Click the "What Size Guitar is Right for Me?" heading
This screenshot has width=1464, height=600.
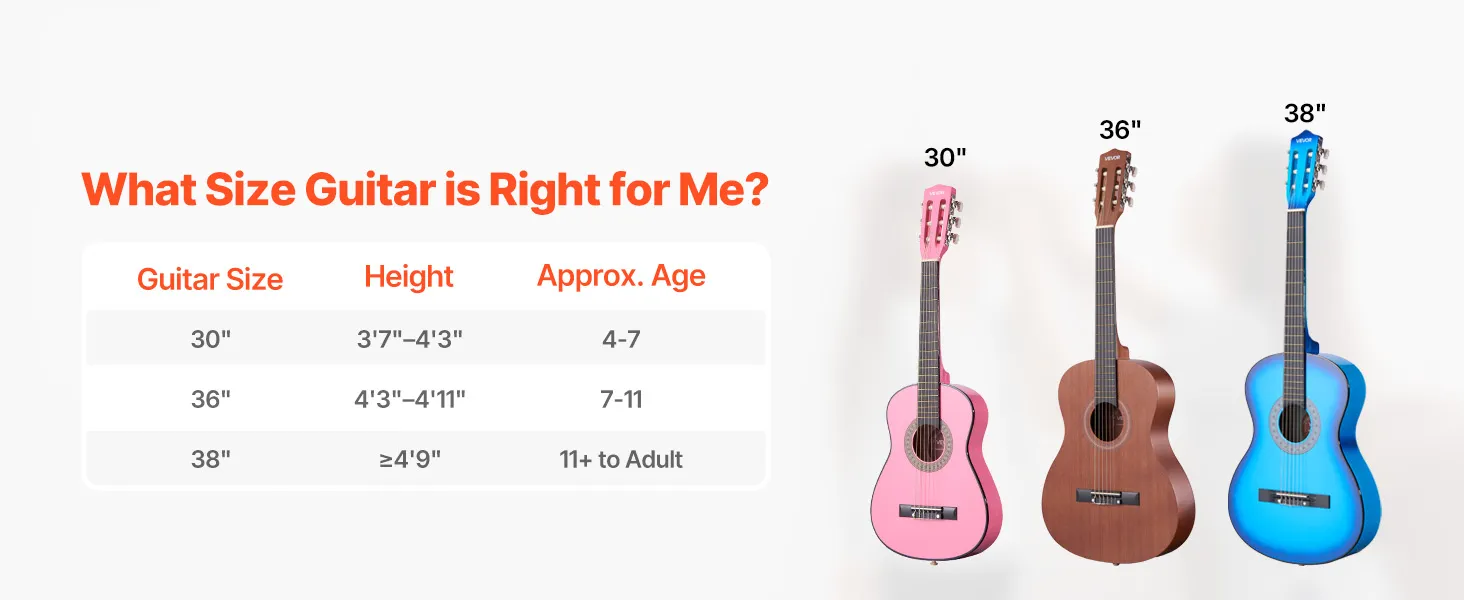(x=425, y=189)
